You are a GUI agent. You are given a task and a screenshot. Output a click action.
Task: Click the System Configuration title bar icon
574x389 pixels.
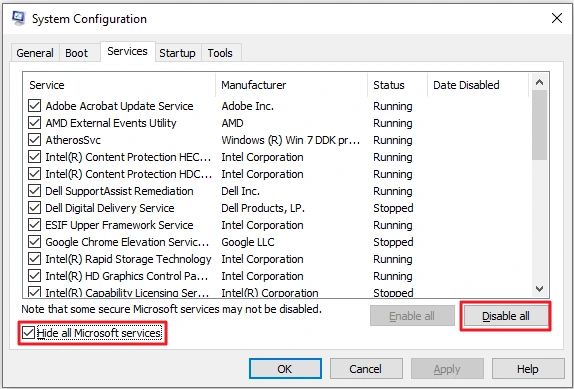click(18, 18)
